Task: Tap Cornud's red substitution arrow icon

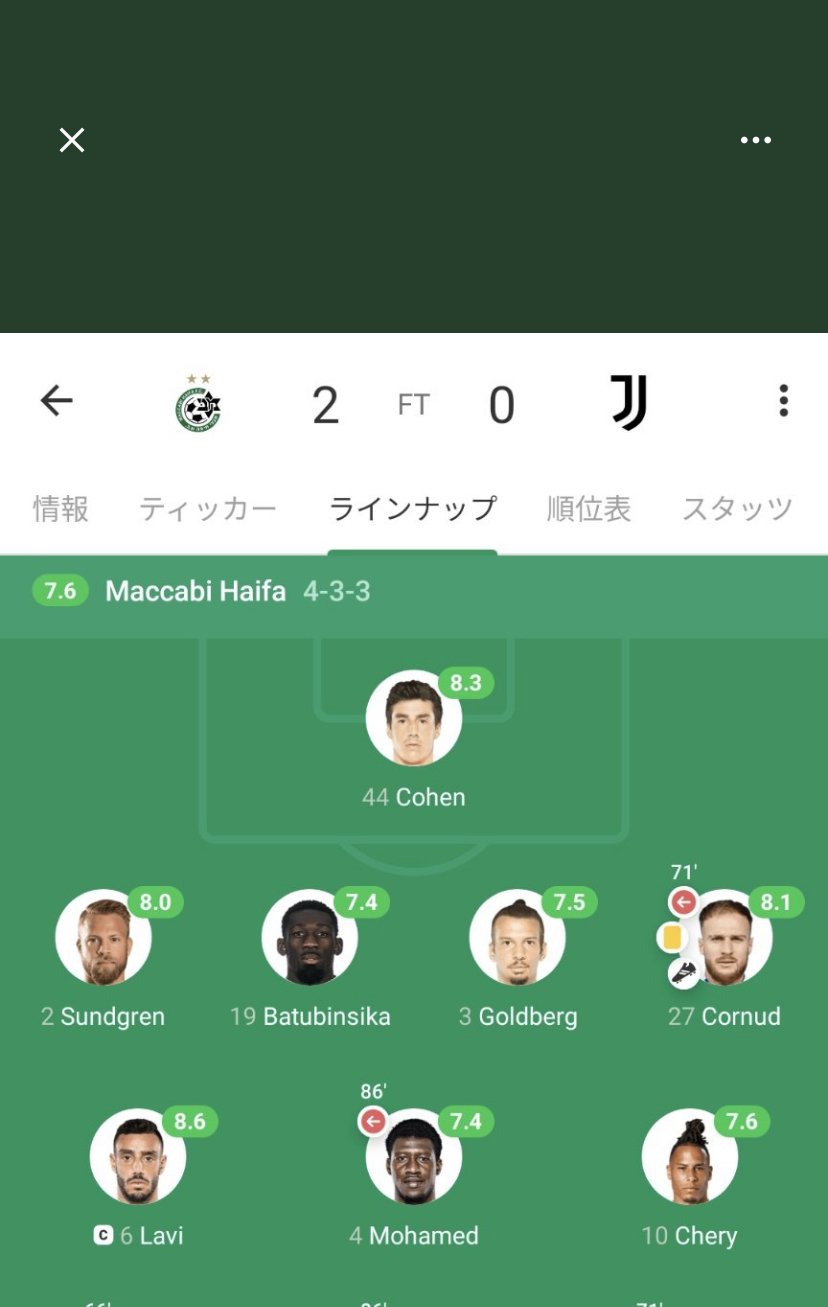Action: point(683,903)
